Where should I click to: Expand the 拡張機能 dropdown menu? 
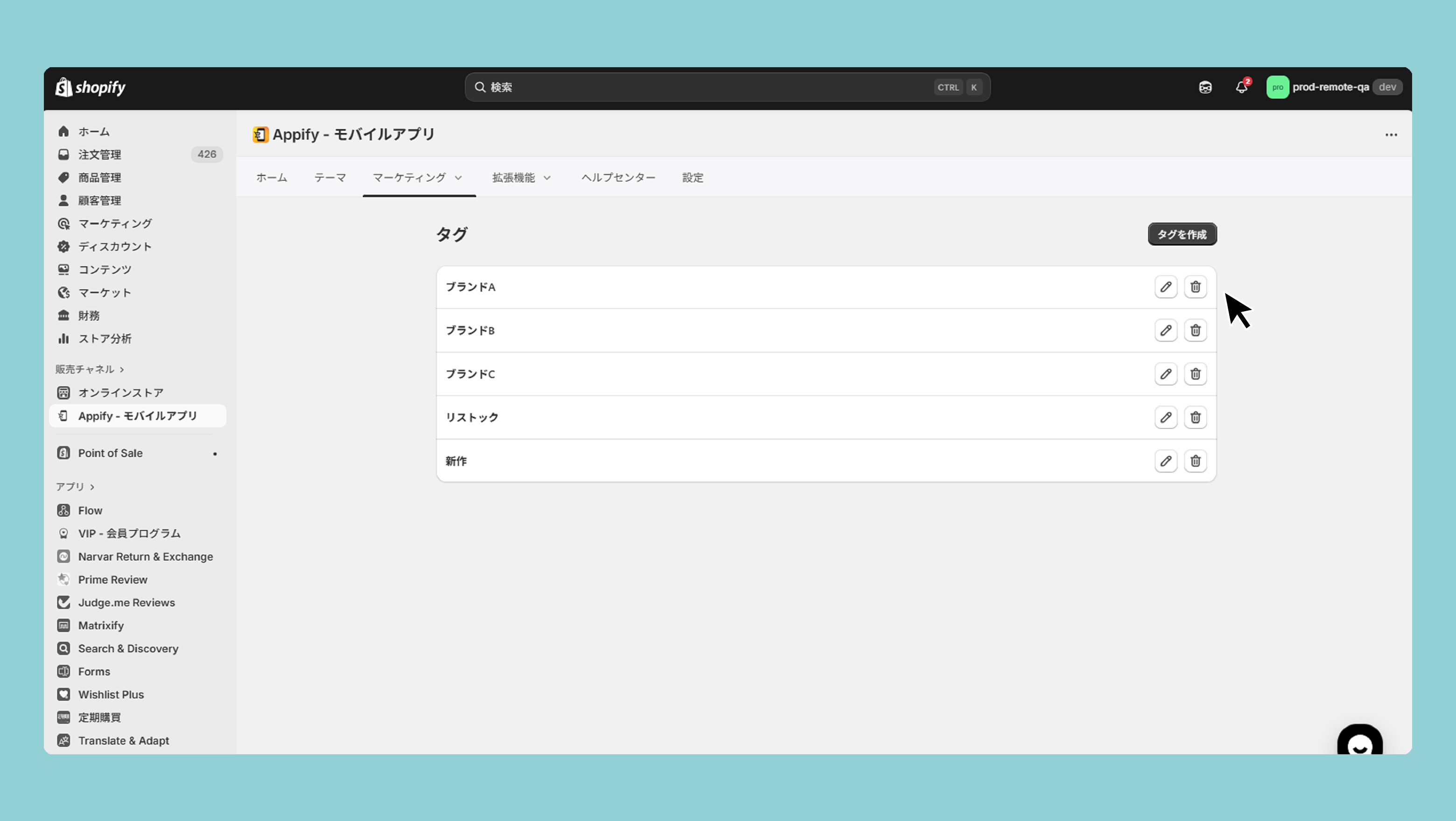pyautogui.click(x=520, y=177)
